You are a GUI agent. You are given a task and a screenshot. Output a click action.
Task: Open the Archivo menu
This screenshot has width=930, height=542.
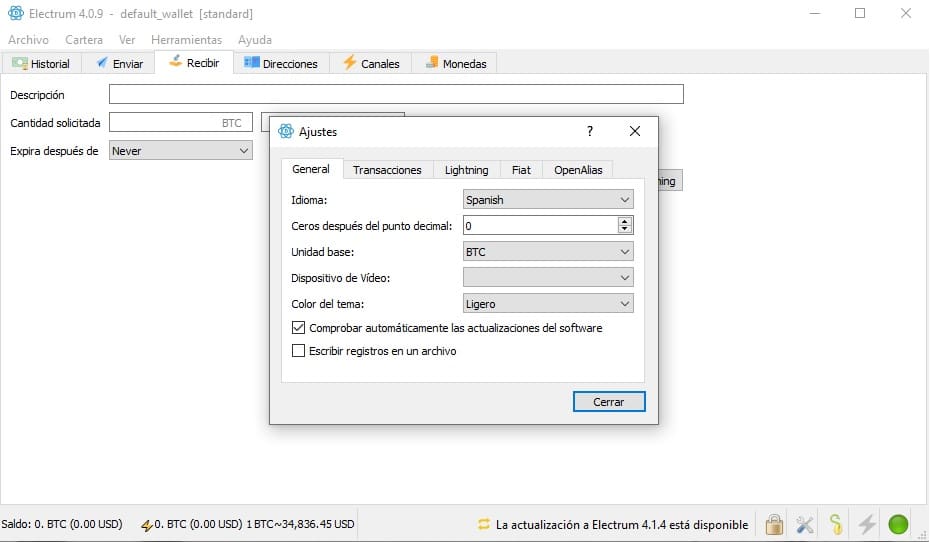[x=28, y=40]
